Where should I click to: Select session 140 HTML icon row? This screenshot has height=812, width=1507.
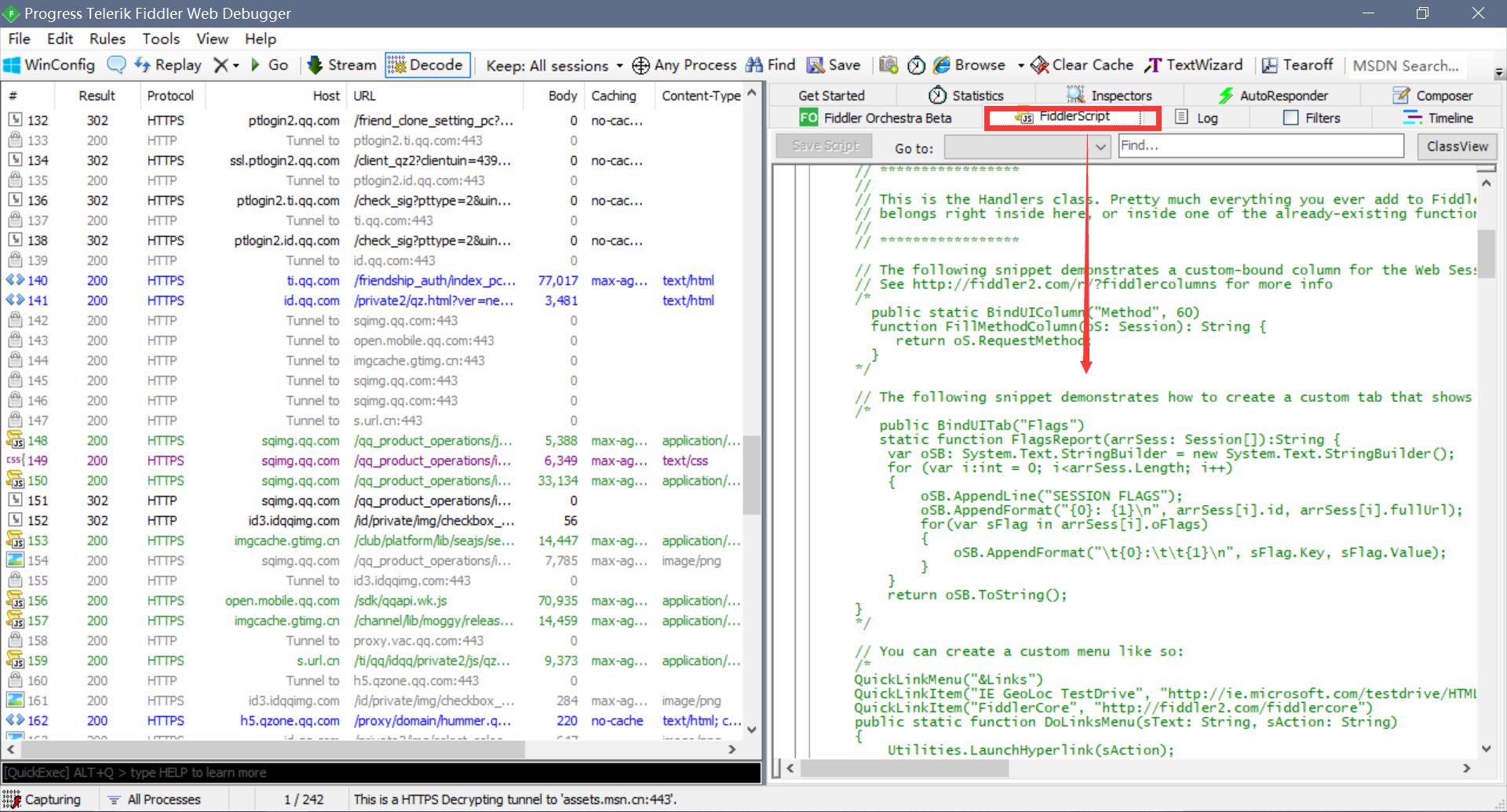374,280
